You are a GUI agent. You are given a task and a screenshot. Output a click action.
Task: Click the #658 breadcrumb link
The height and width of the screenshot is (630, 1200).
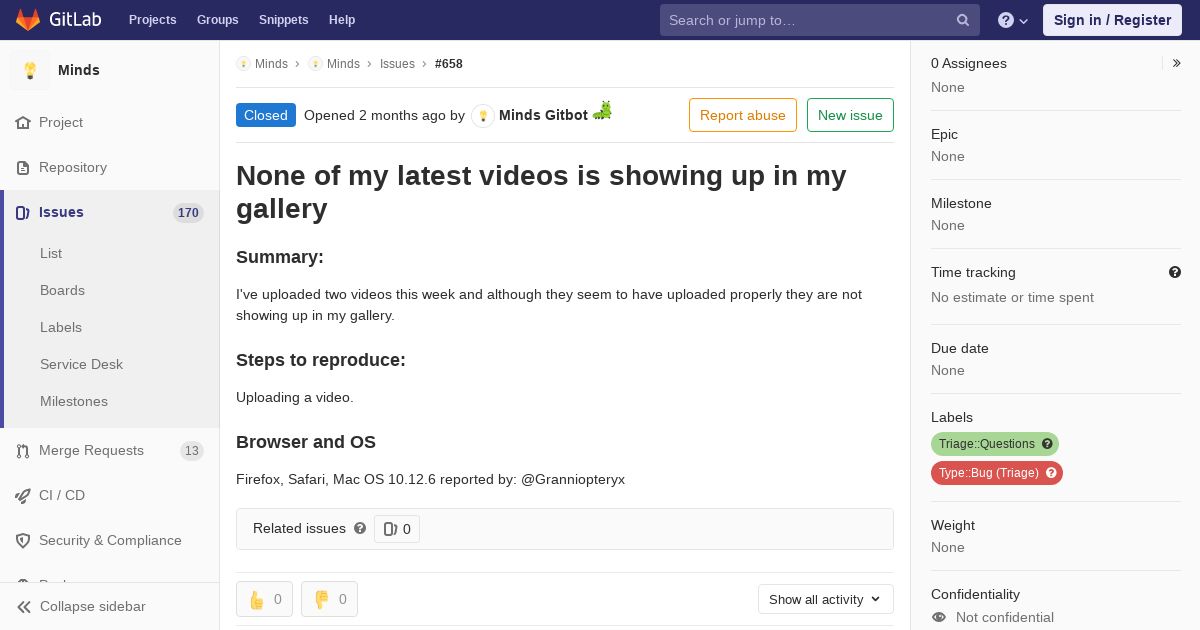(449, 63)
